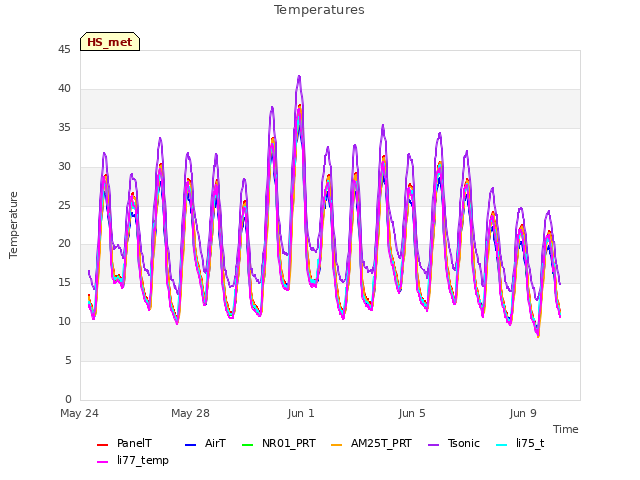
Task: Click the 10 y-axis tick label
Action: pos(64,322)
